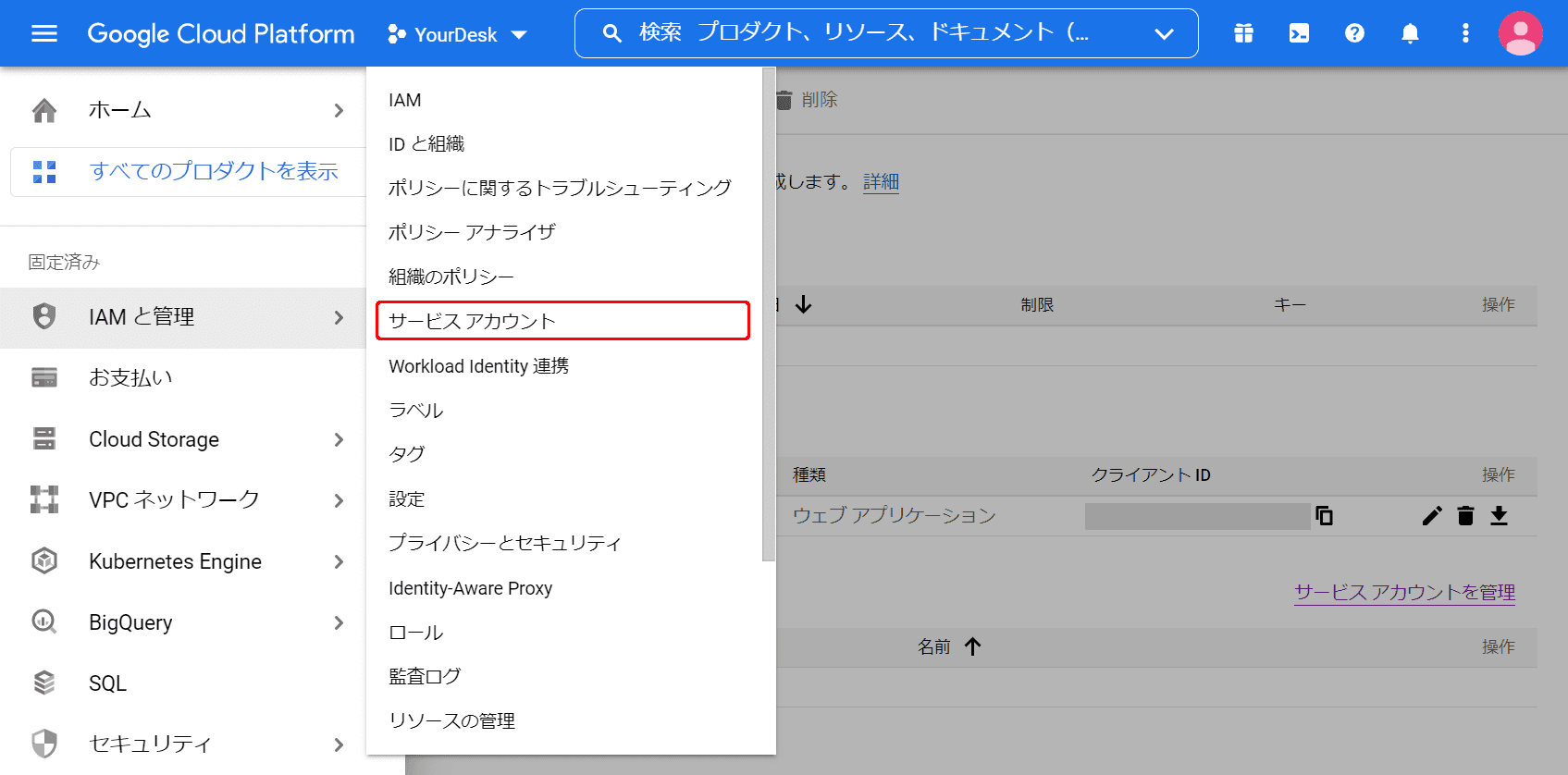The height and width of the screenshot is (775, 1568).
Task: Click the YourDesk project icon
Action: (397, 34)
